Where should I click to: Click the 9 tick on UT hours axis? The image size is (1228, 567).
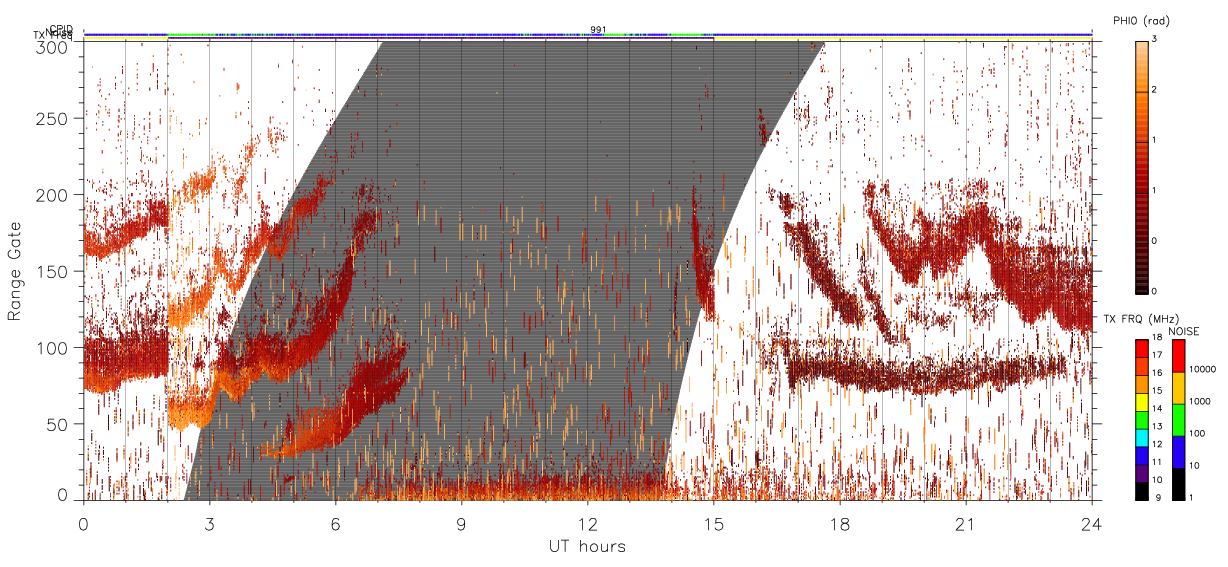click(x=462, y=523)
